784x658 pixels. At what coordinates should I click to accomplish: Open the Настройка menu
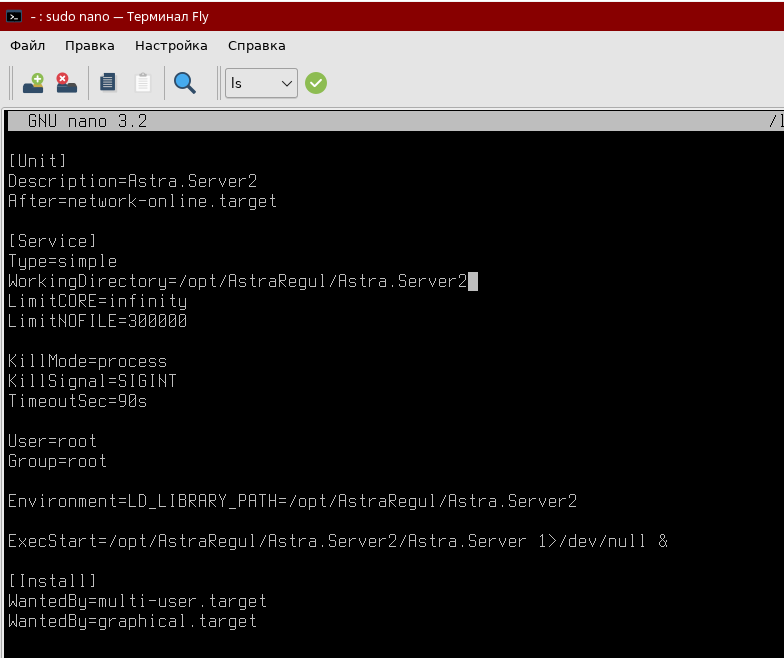171,45
